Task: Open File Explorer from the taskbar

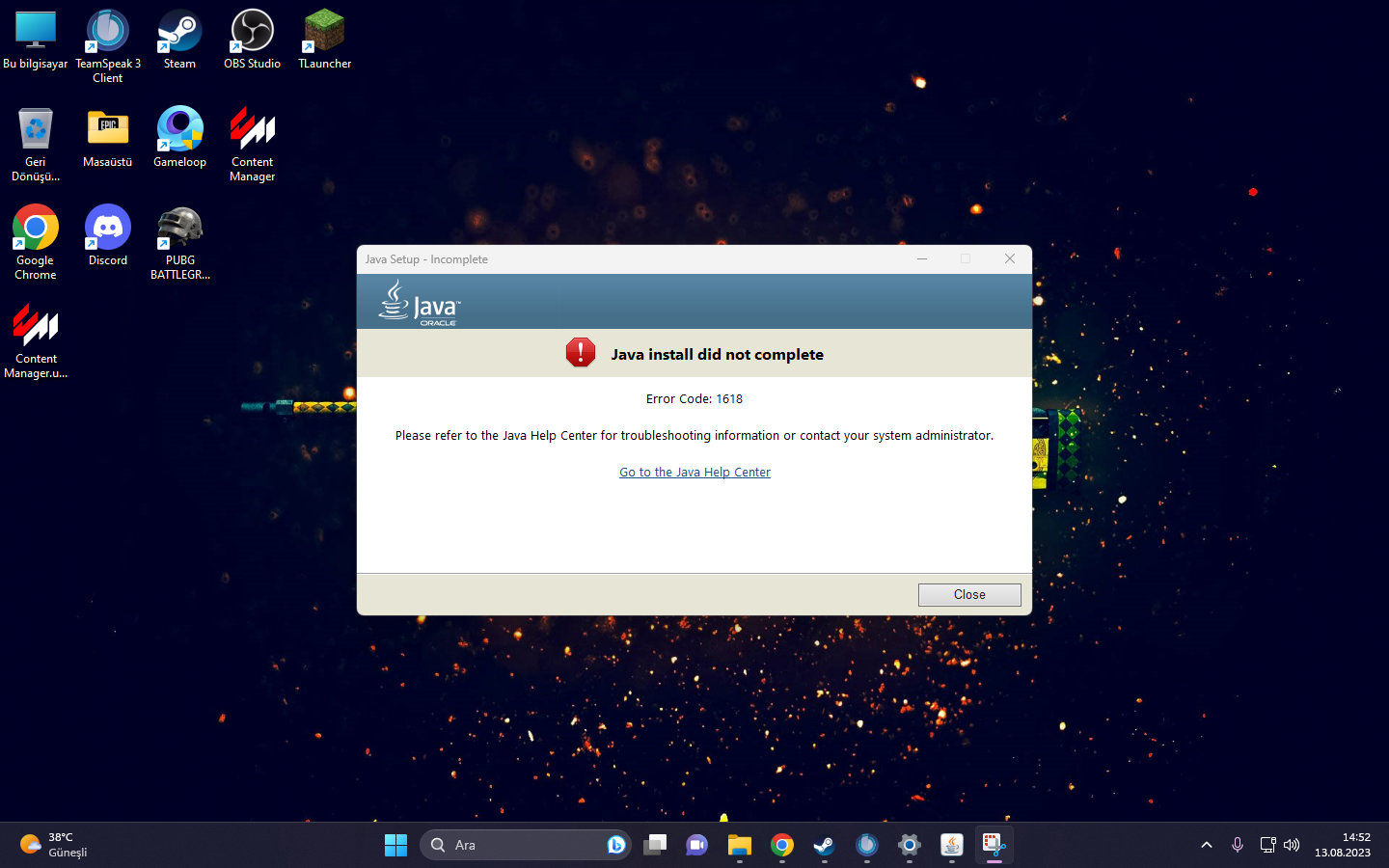Action: coord(740,846)
